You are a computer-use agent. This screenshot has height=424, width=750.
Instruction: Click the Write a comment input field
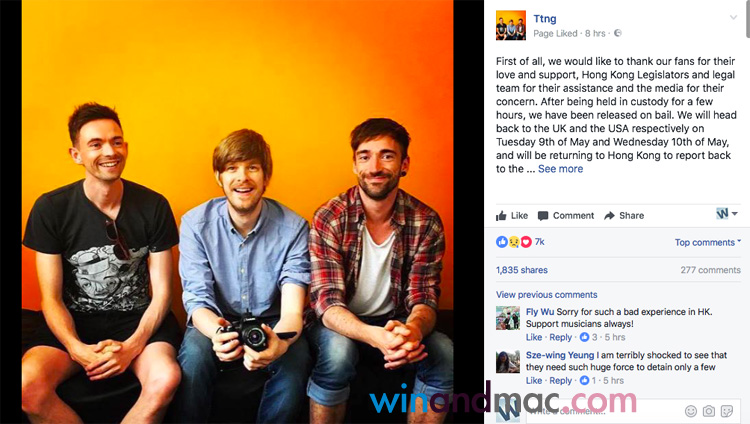(x=603, y=411)
